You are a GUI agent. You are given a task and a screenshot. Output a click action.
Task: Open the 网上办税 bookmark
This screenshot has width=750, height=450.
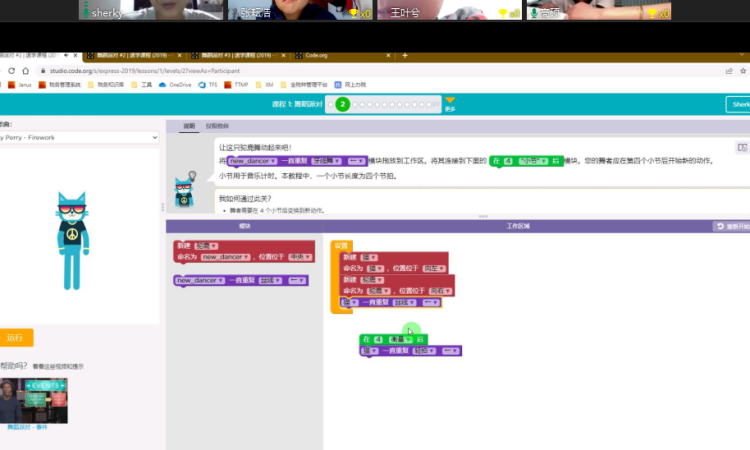[x=350, y=85]
